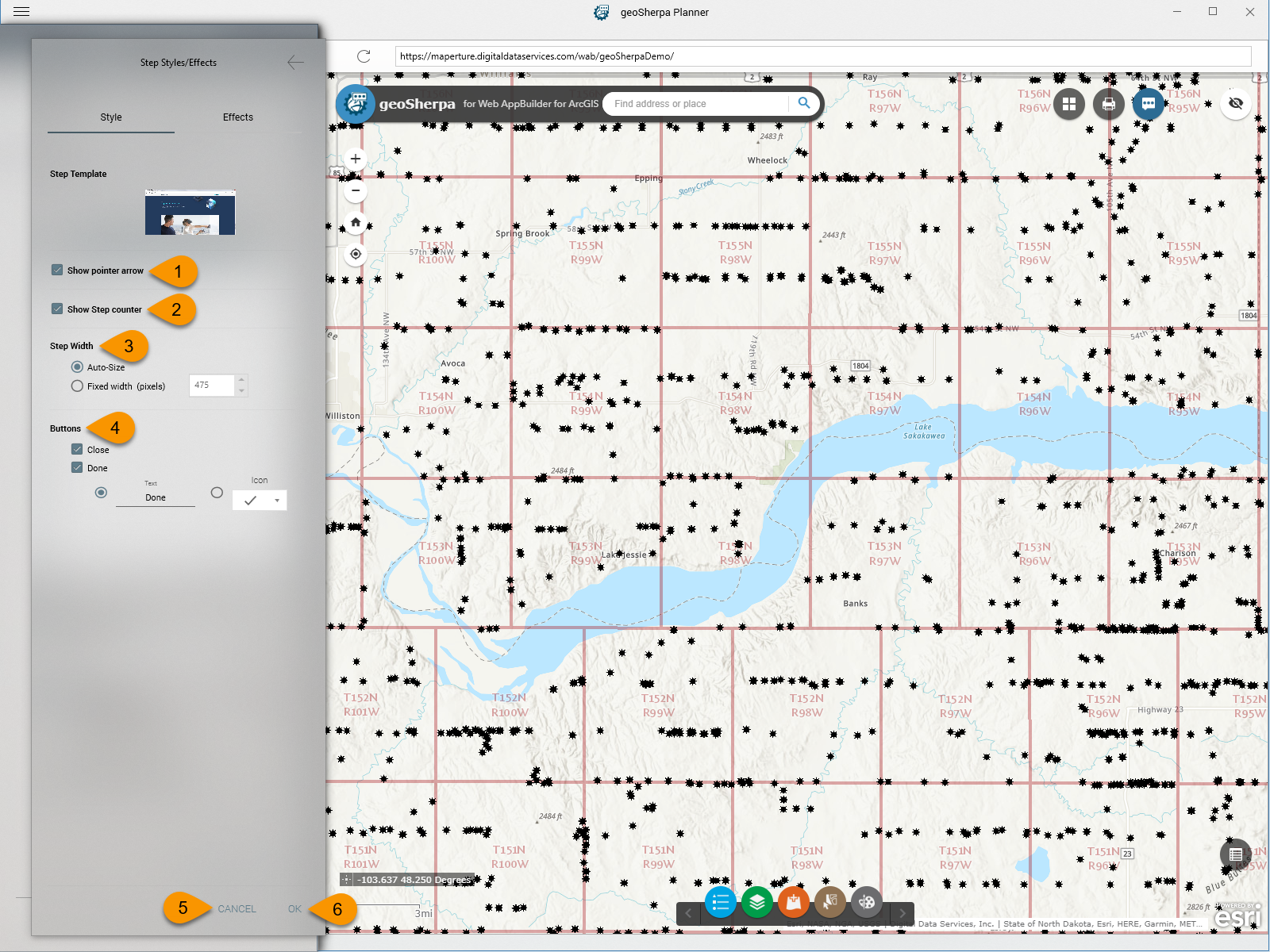Toggle the crossed-eye visibility widget

1236,104
